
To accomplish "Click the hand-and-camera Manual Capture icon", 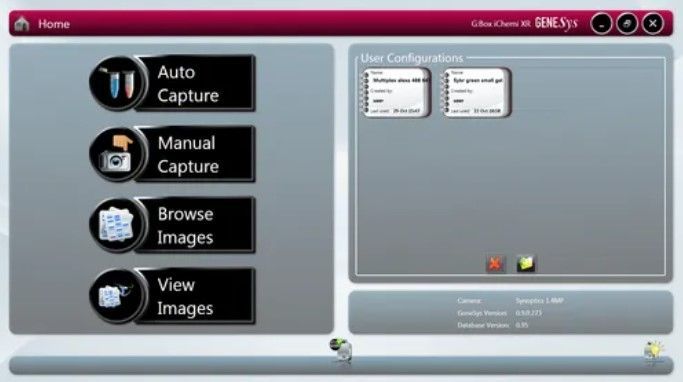I will pyautogui.click(x=117, y=154).
